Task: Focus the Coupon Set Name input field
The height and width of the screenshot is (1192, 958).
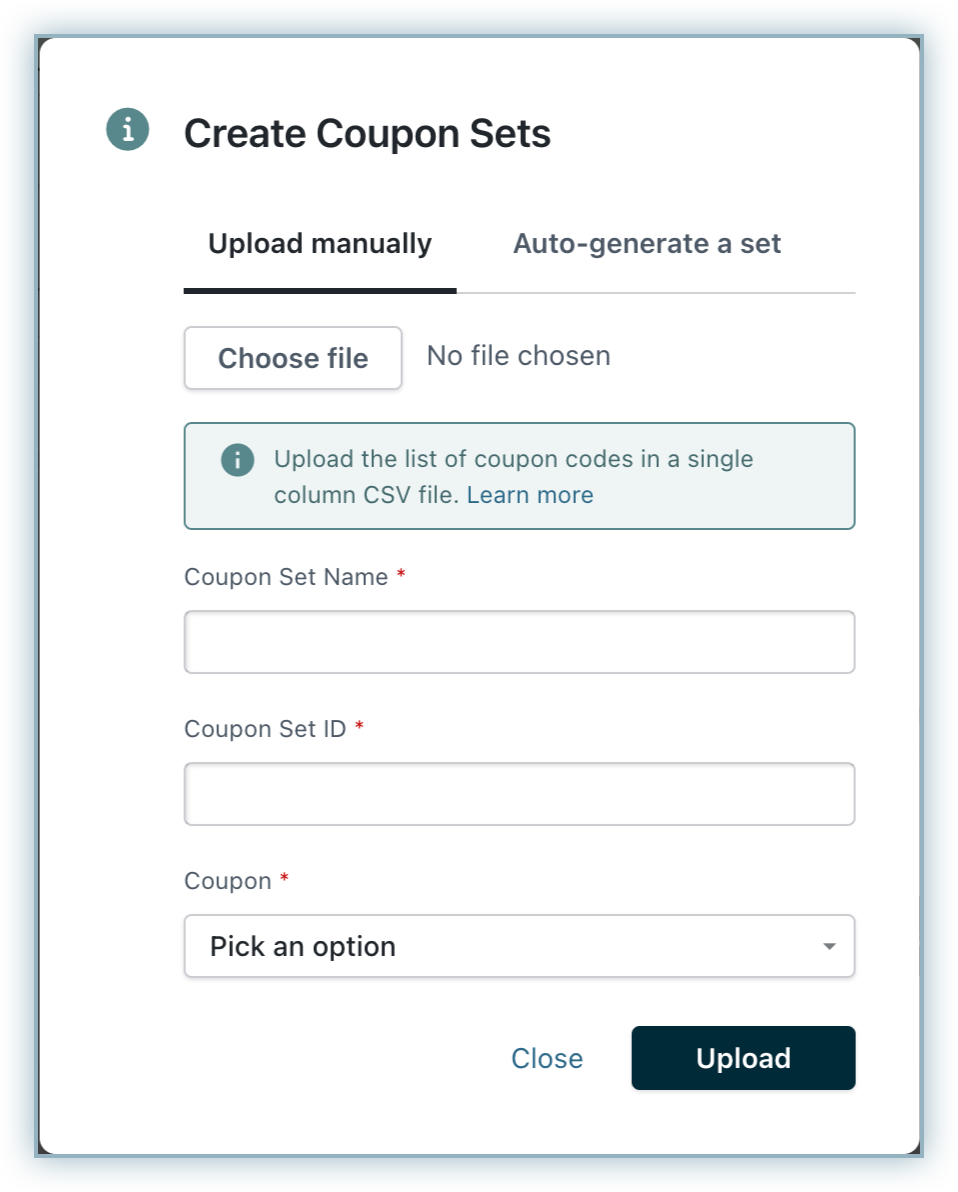Action: click(x=519, y=642)
